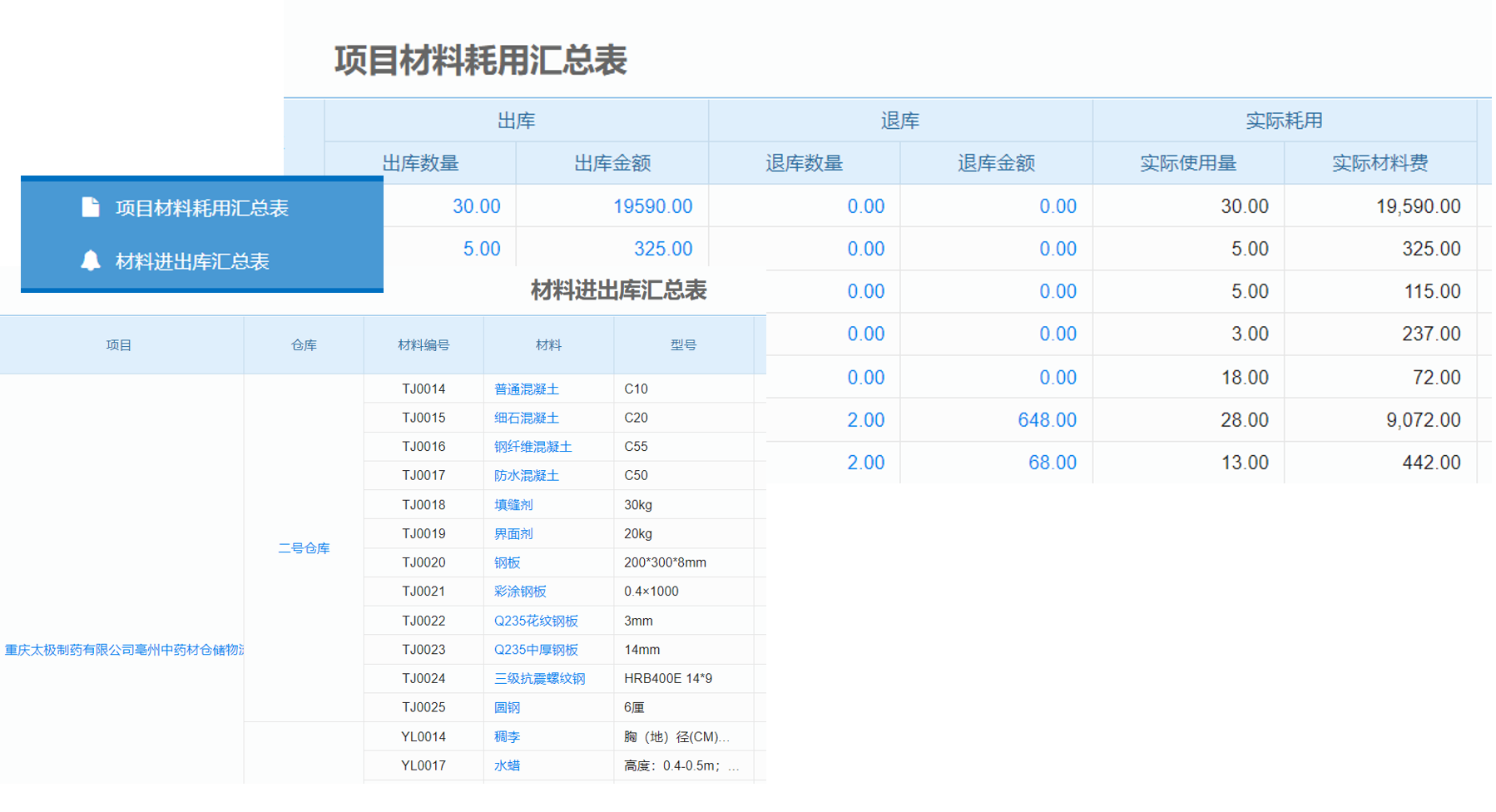
Task: Open the 项目材料耗用汇总表 menu entry
Action: tap(201, 208)
